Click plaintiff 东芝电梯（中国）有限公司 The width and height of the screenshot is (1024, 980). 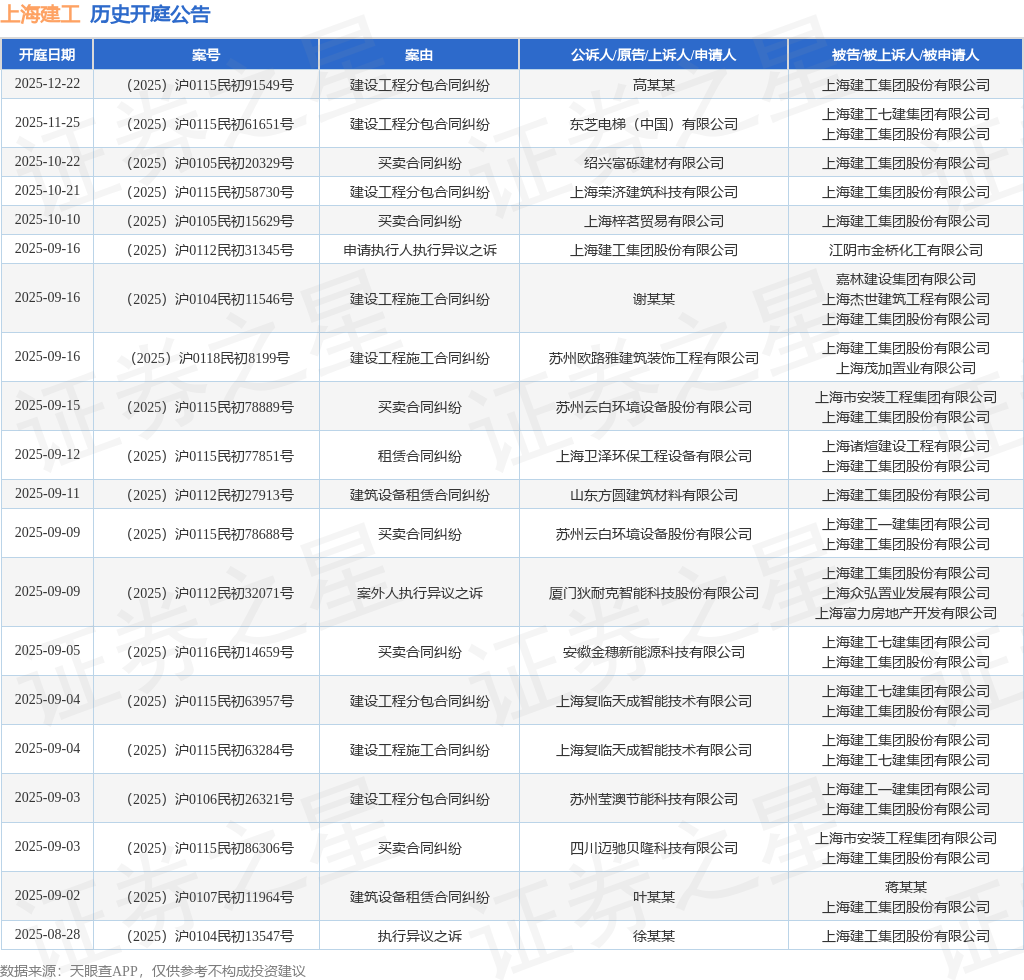tap(654, 124)
